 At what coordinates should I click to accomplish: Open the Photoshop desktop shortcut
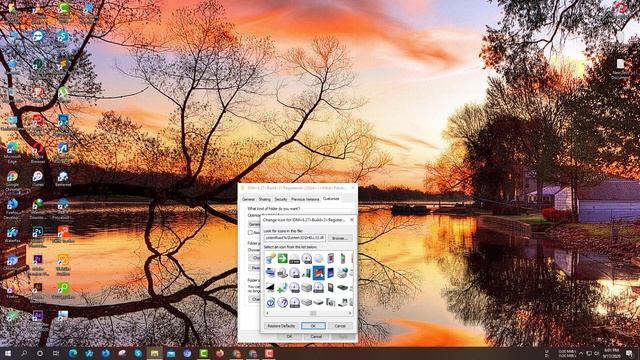(38, 237)
